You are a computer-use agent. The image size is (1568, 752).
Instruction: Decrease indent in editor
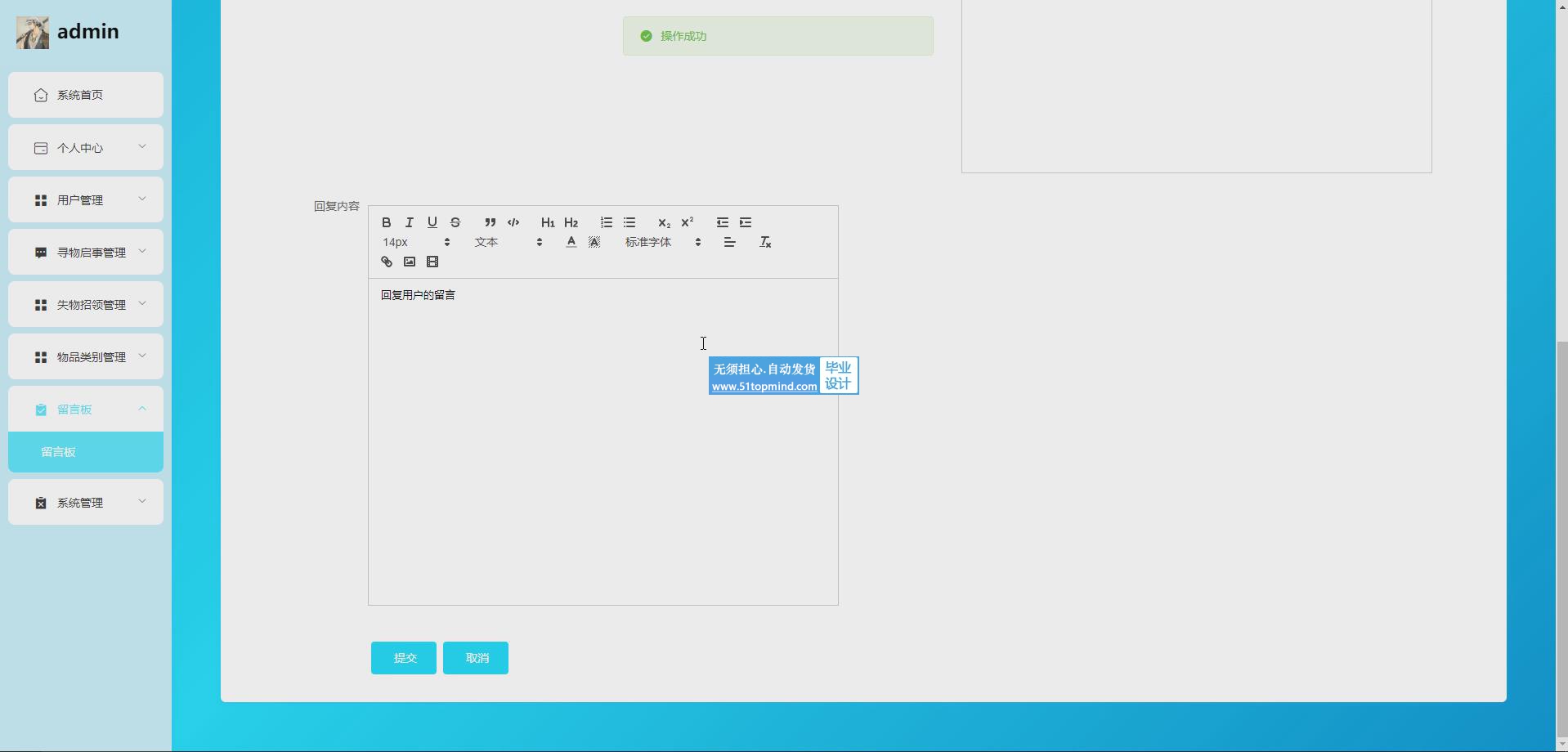click(x=722, y=222)
